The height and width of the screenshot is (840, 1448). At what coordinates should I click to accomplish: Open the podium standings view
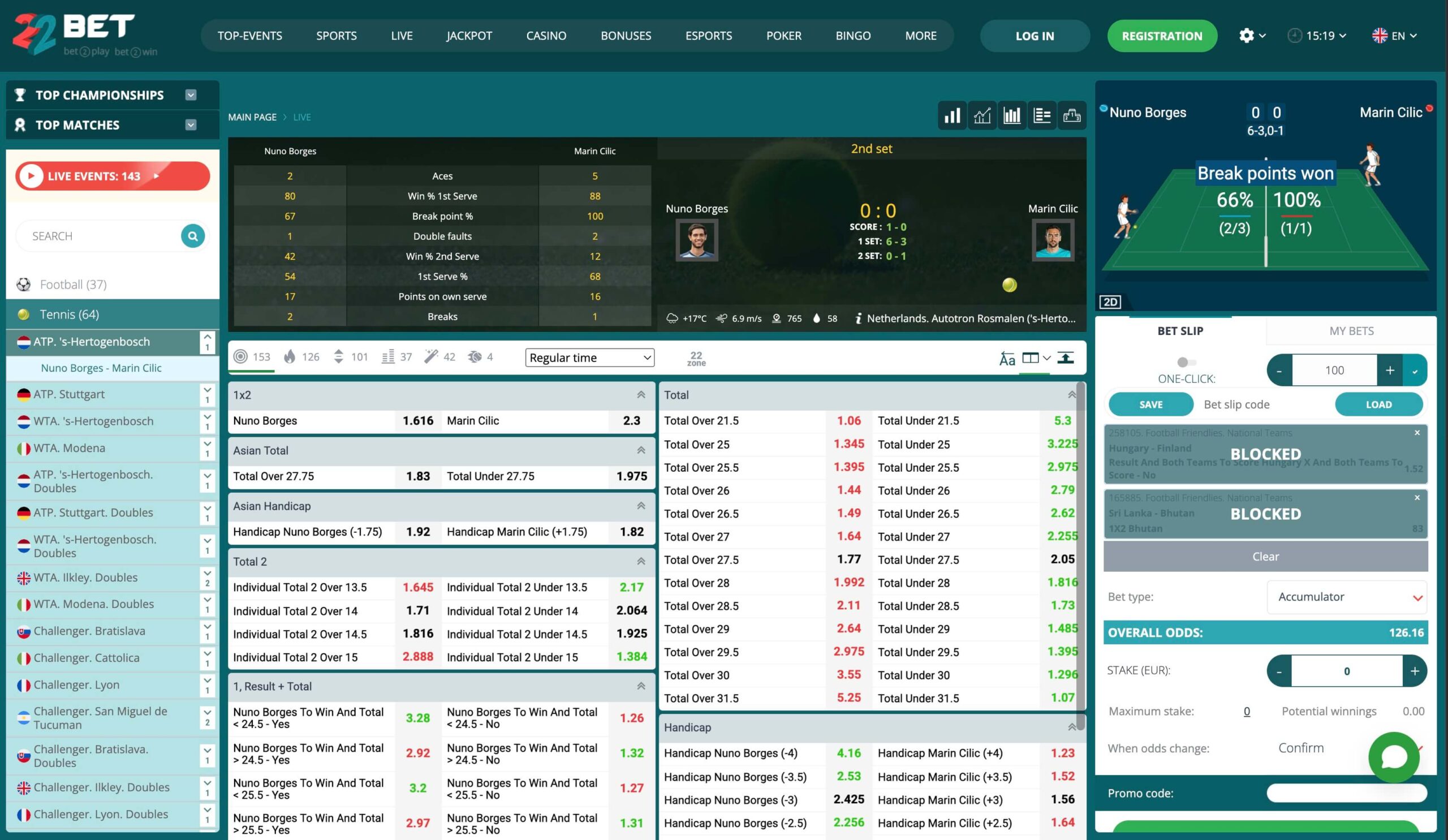pos(1072,115)
